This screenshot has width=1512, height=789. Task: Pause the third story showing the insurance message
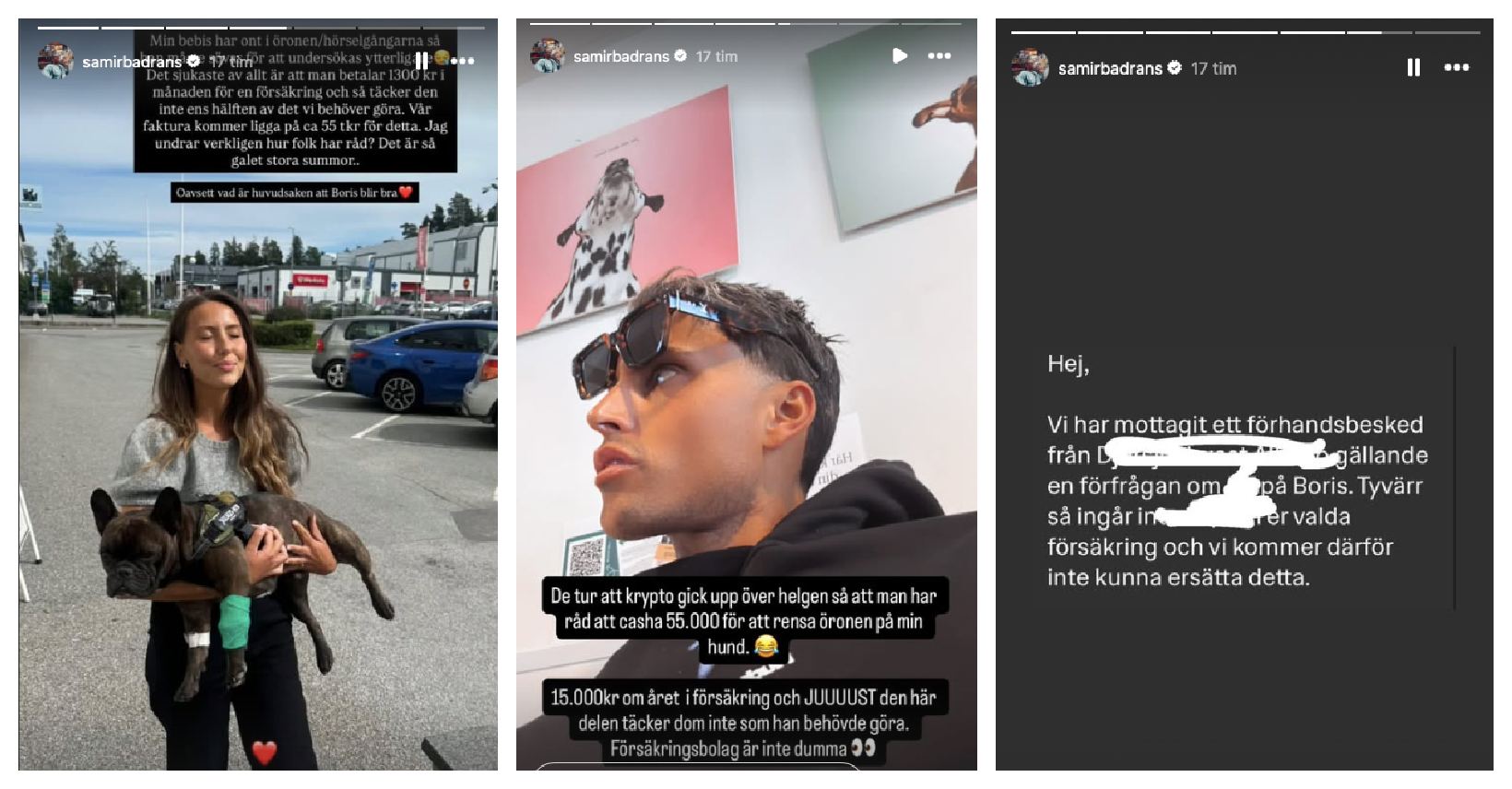[x=1413, y=67]
